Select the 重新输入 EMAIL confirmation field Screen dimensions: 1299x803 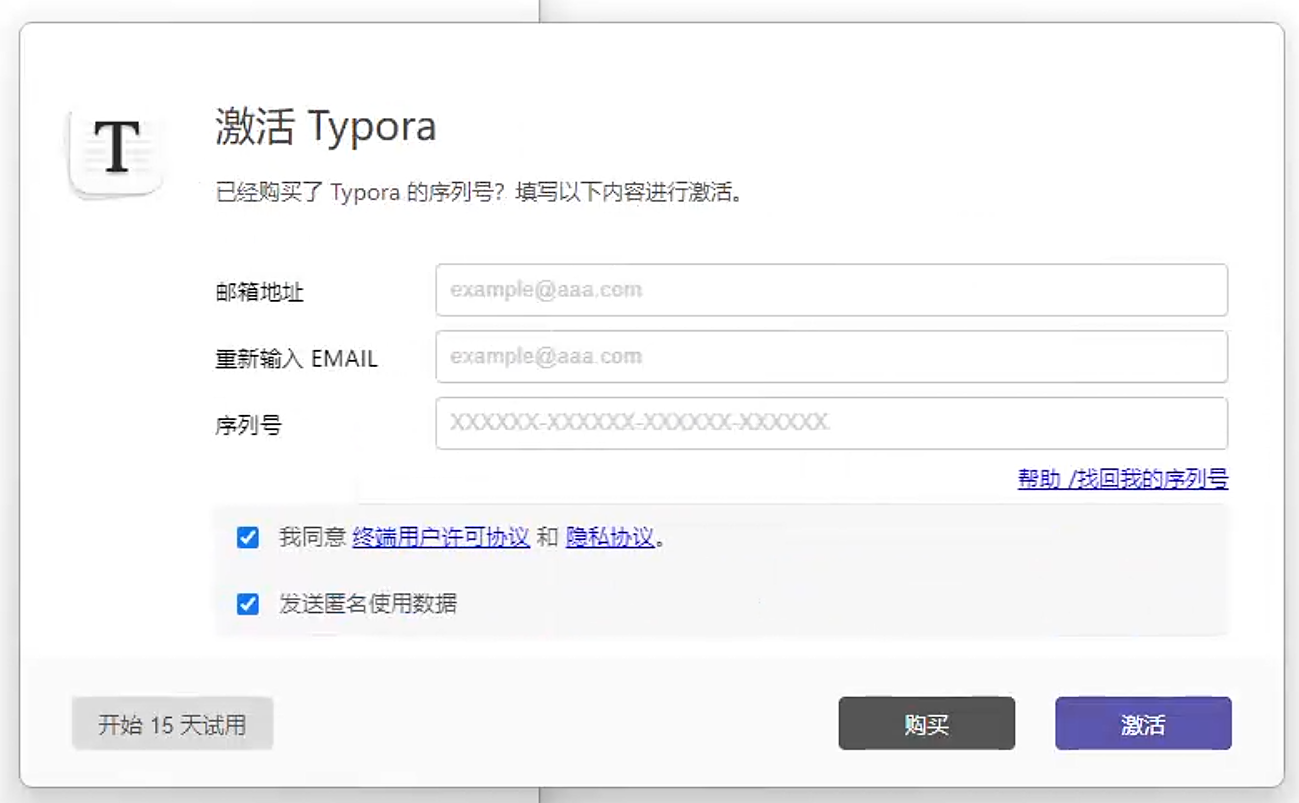(832, 356)
